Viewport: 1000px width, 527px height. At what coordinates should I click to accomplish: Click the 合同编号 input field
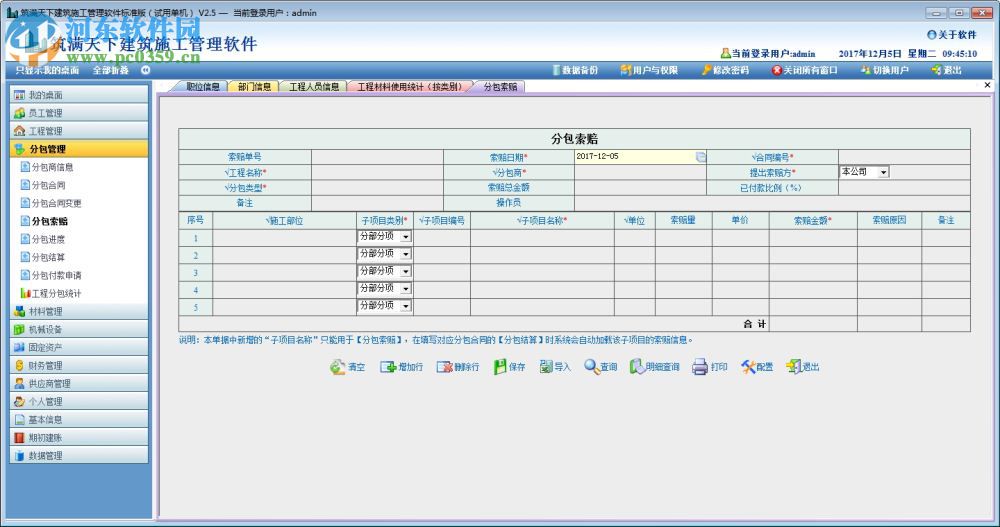click(x=904, y=157)
